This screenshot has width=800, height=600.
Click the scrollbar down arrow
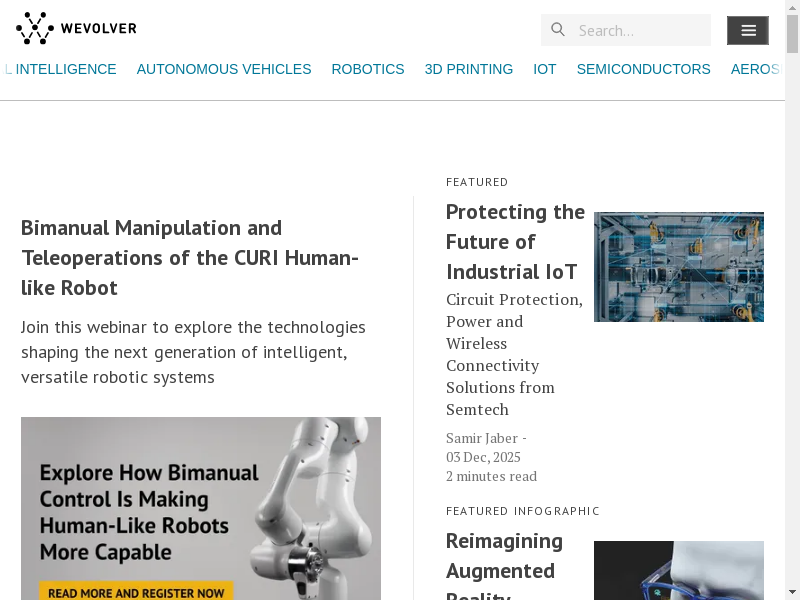point(792,591)
